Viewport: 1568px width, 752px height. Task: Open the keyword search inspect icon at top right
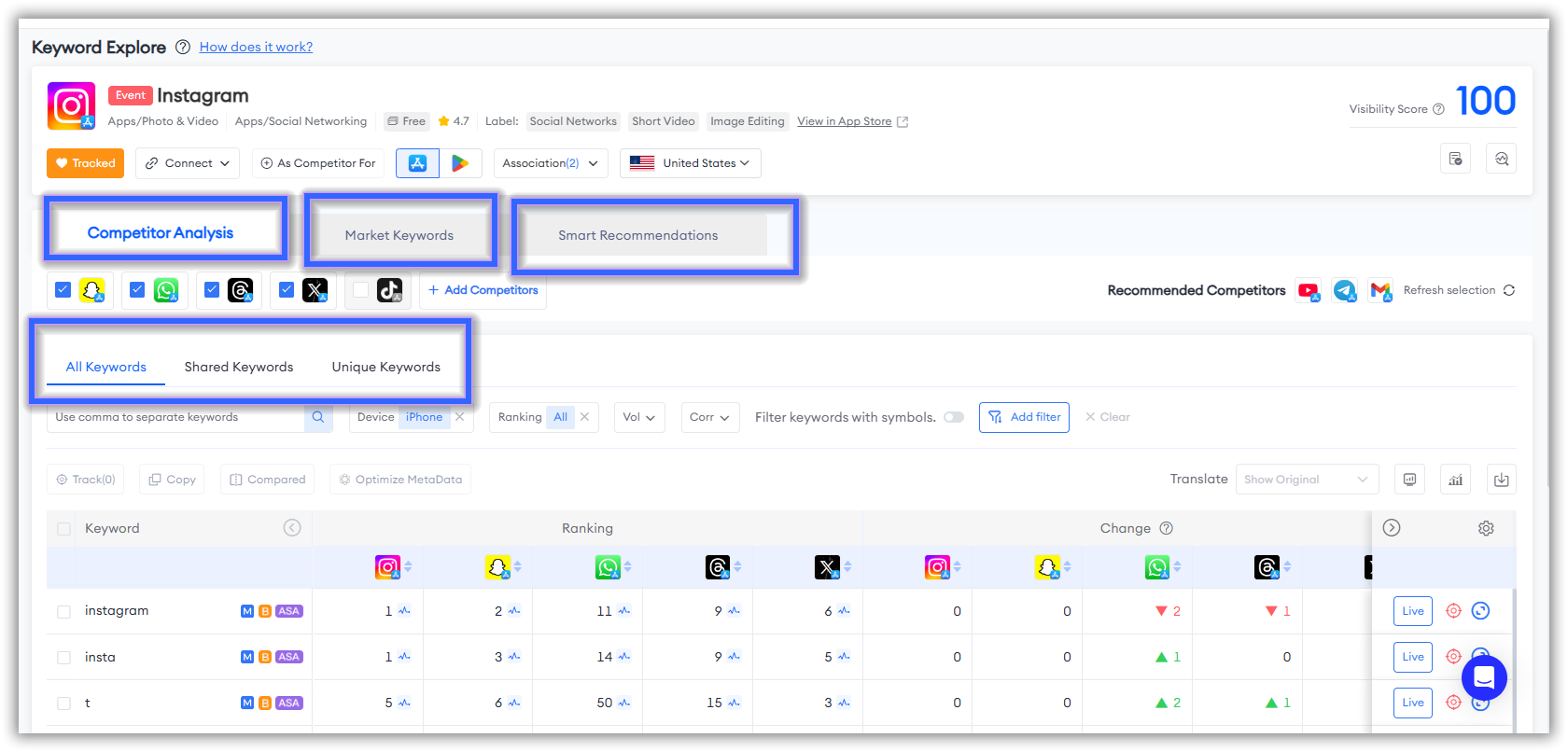pos(1501,159)
